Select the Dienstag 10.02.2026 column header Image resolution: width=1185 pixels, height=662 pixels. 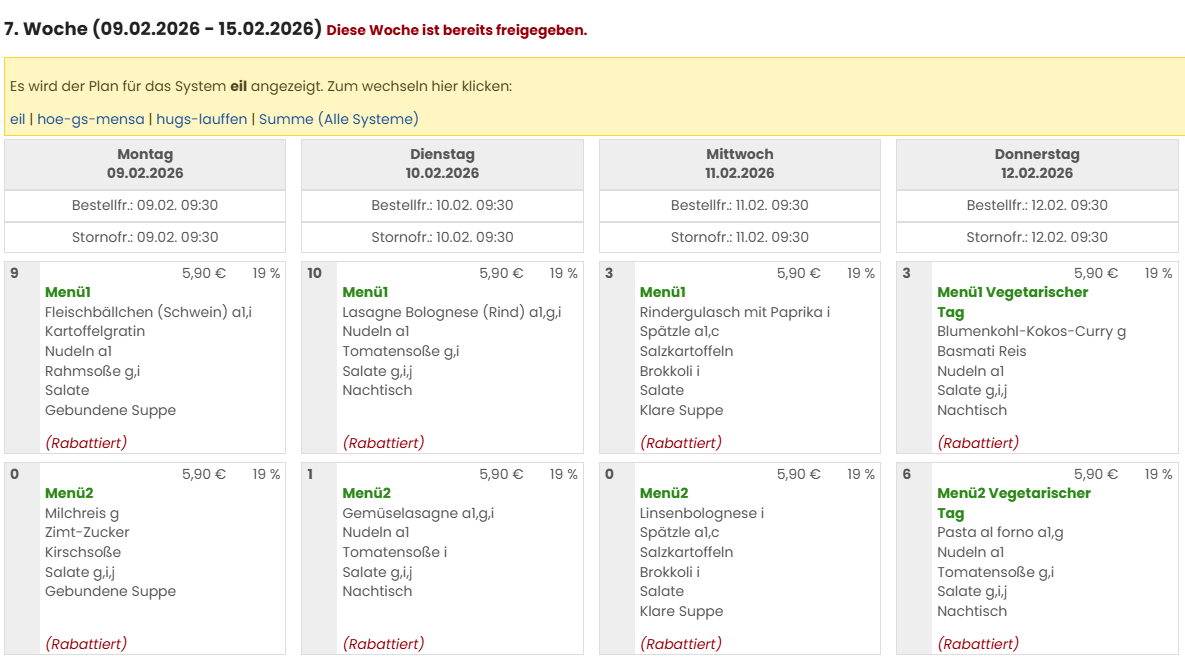coord(442,164)
